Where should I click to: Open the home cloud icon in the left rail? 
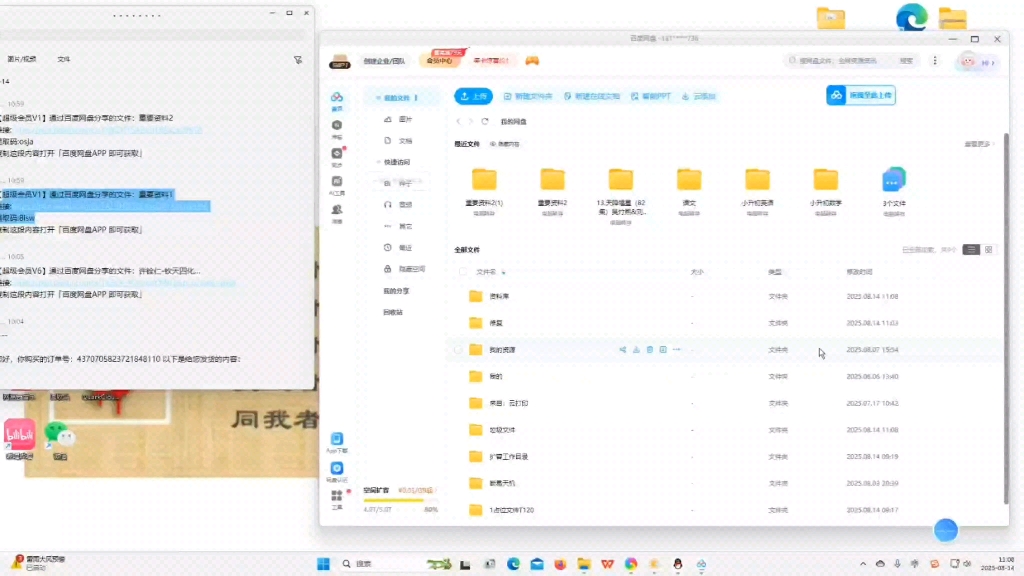coord(337,97)
